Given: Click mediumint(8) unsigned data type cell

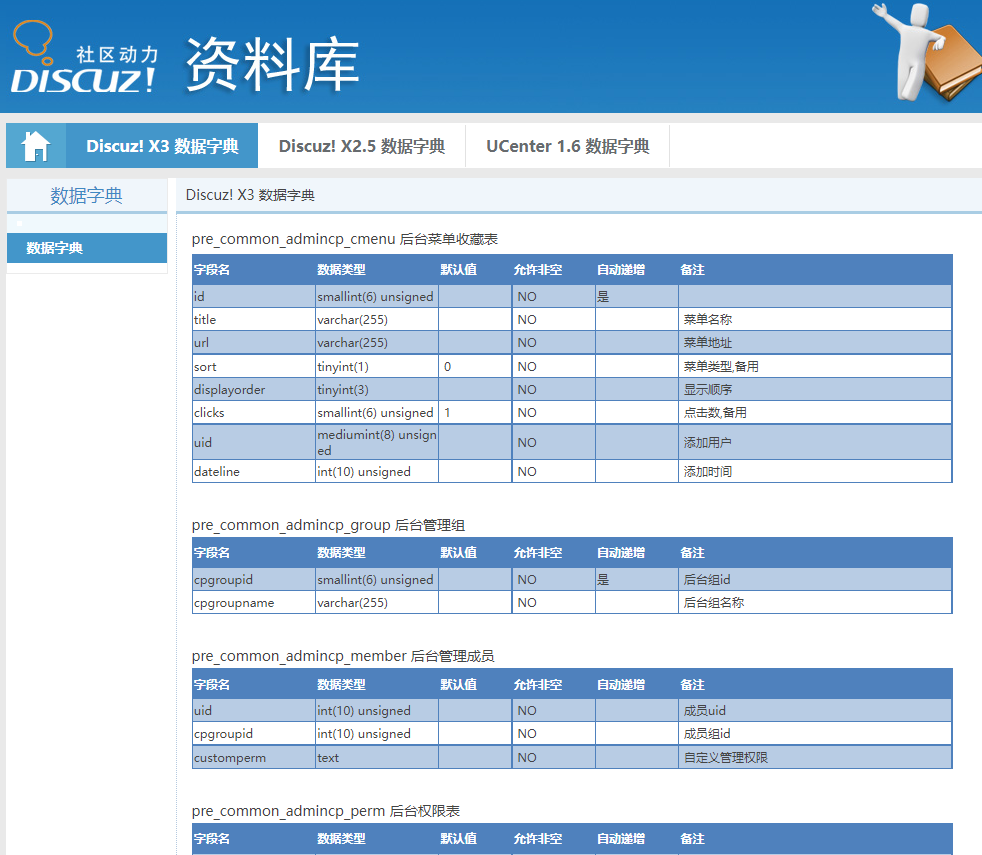Looking at the screenshot, I should pos(377,442).
